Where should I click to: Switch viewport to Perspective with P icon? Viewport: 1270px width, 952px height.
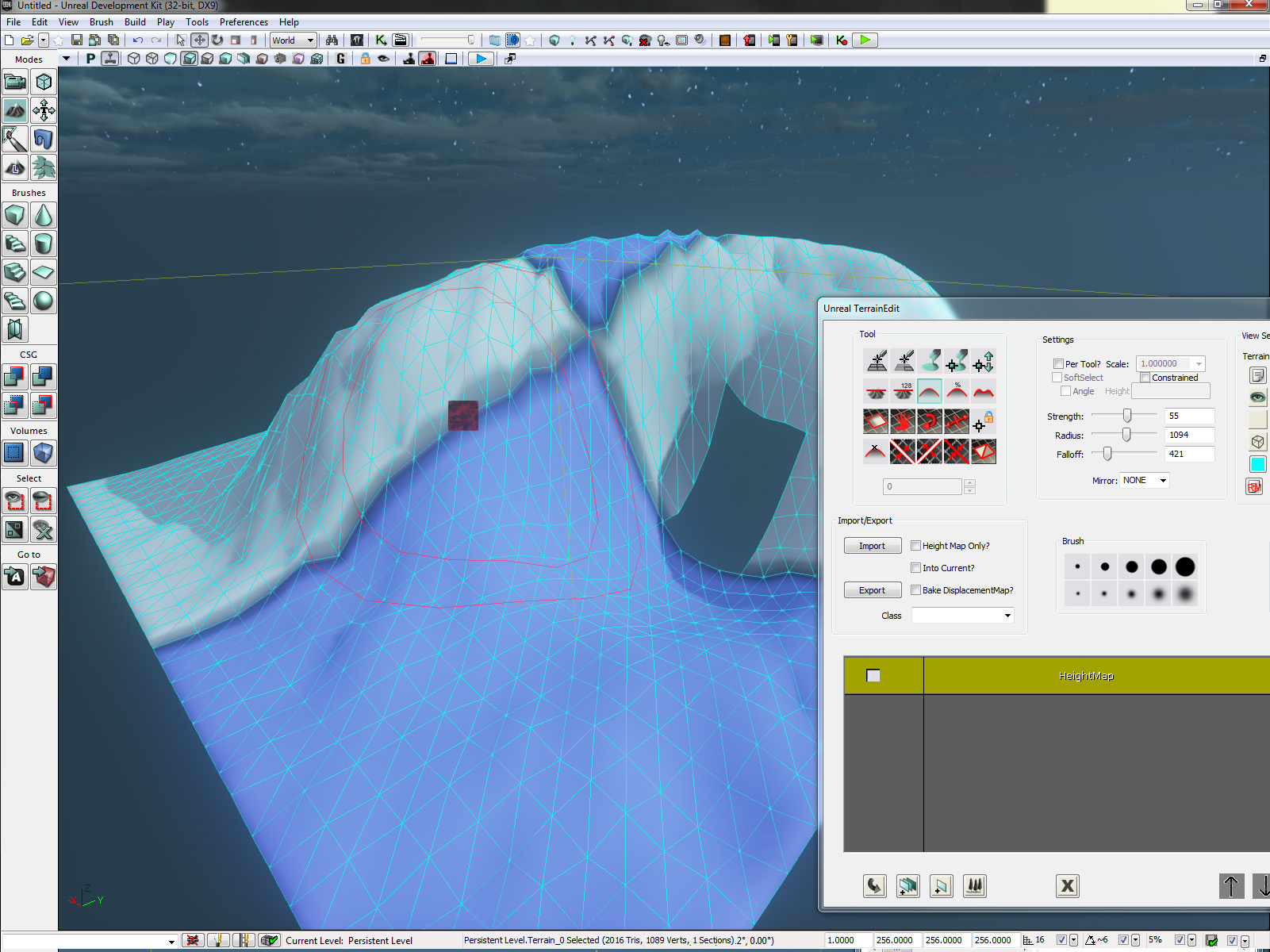click(x=90, y=59)
